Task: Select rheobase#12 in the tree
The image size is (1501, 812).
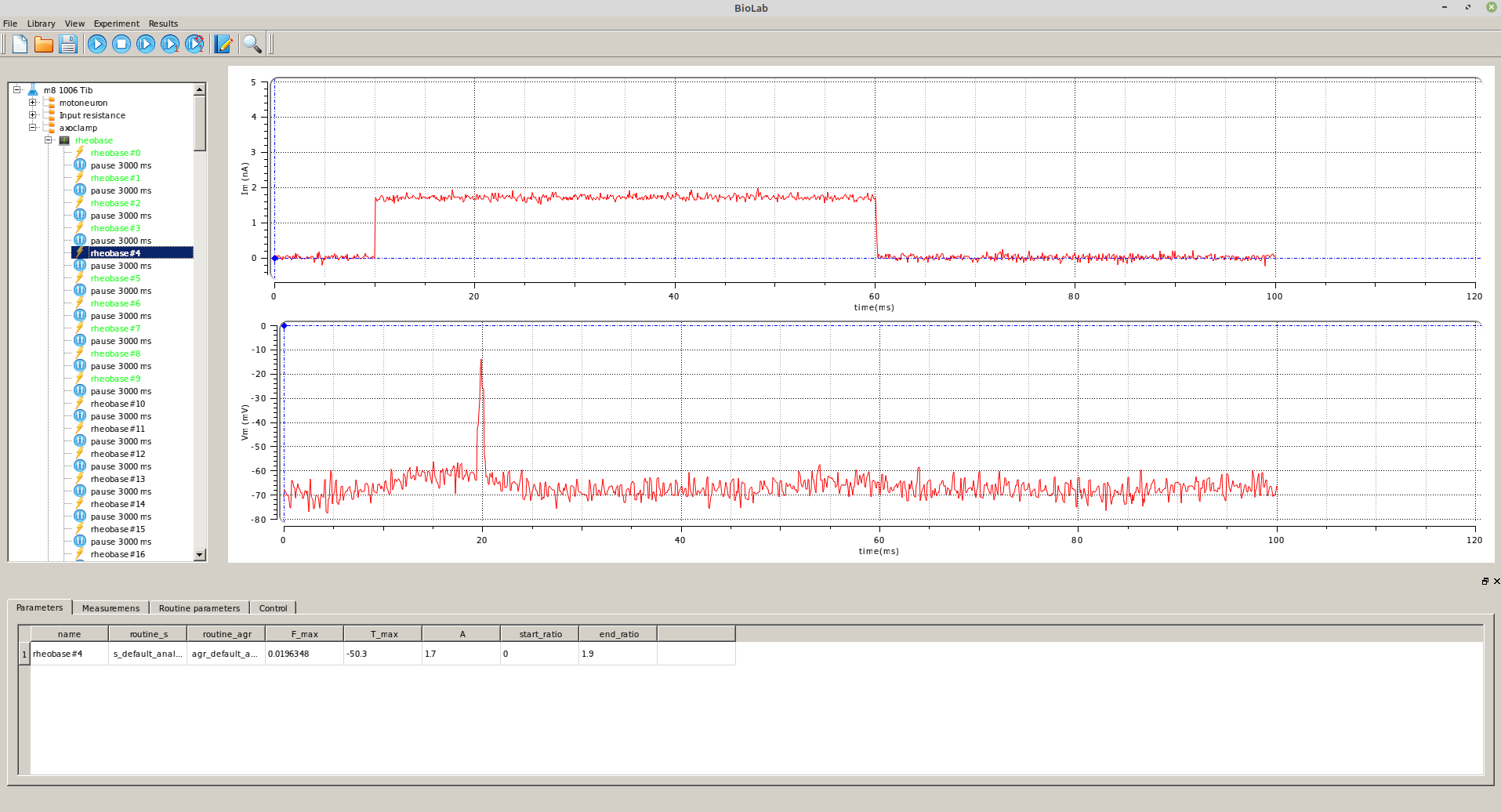Action: pos(118,454)
